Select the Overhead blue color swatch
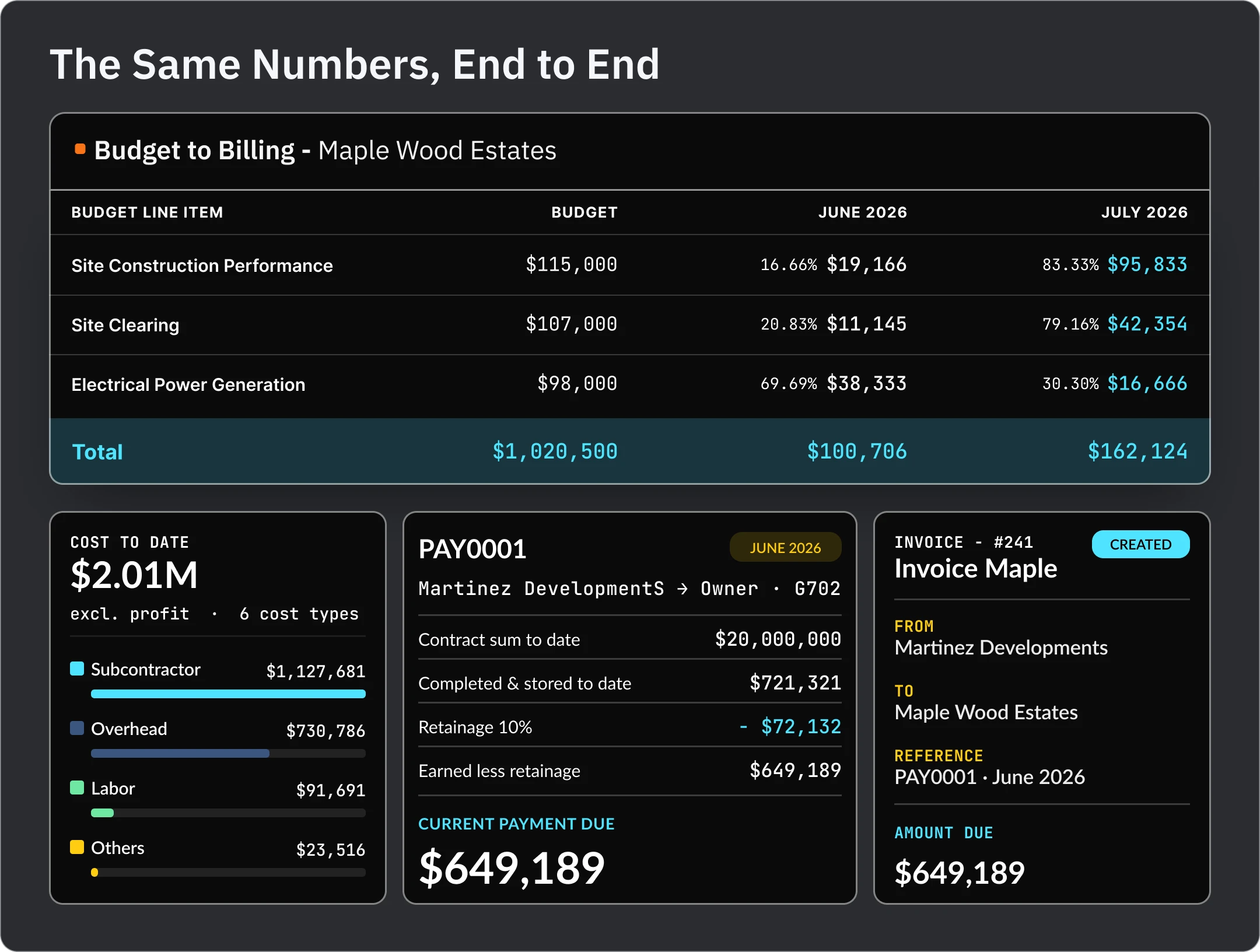Viewport: 1260px width, 952px height. (77, 728)
